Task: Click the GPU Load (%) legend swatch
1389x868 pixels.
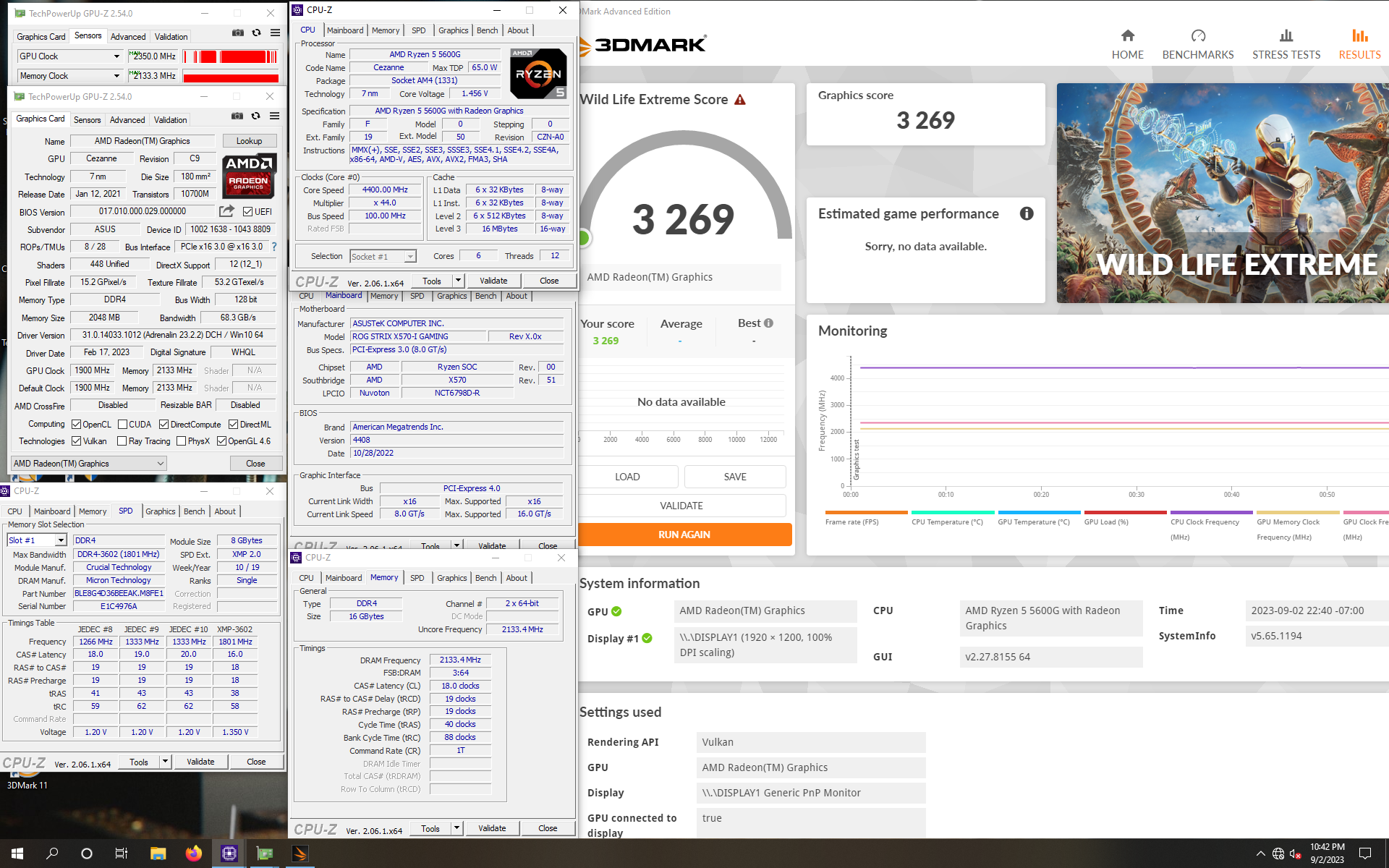Action: click(1125, 512)
